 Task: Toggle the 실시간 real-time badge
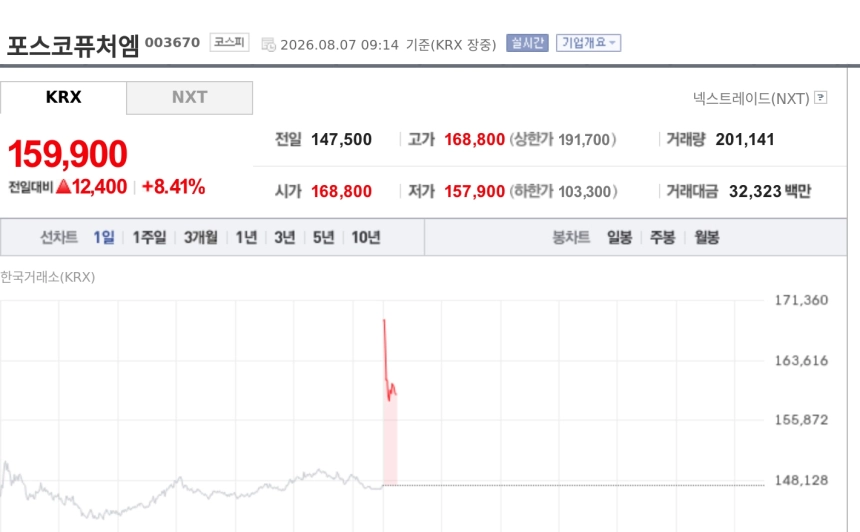tap(527, 43)
